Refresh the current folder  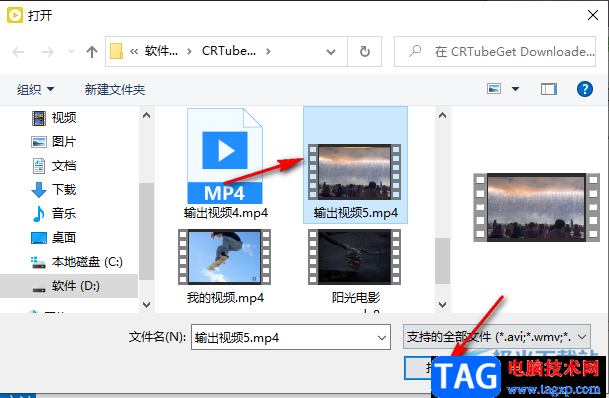(365, 52)
